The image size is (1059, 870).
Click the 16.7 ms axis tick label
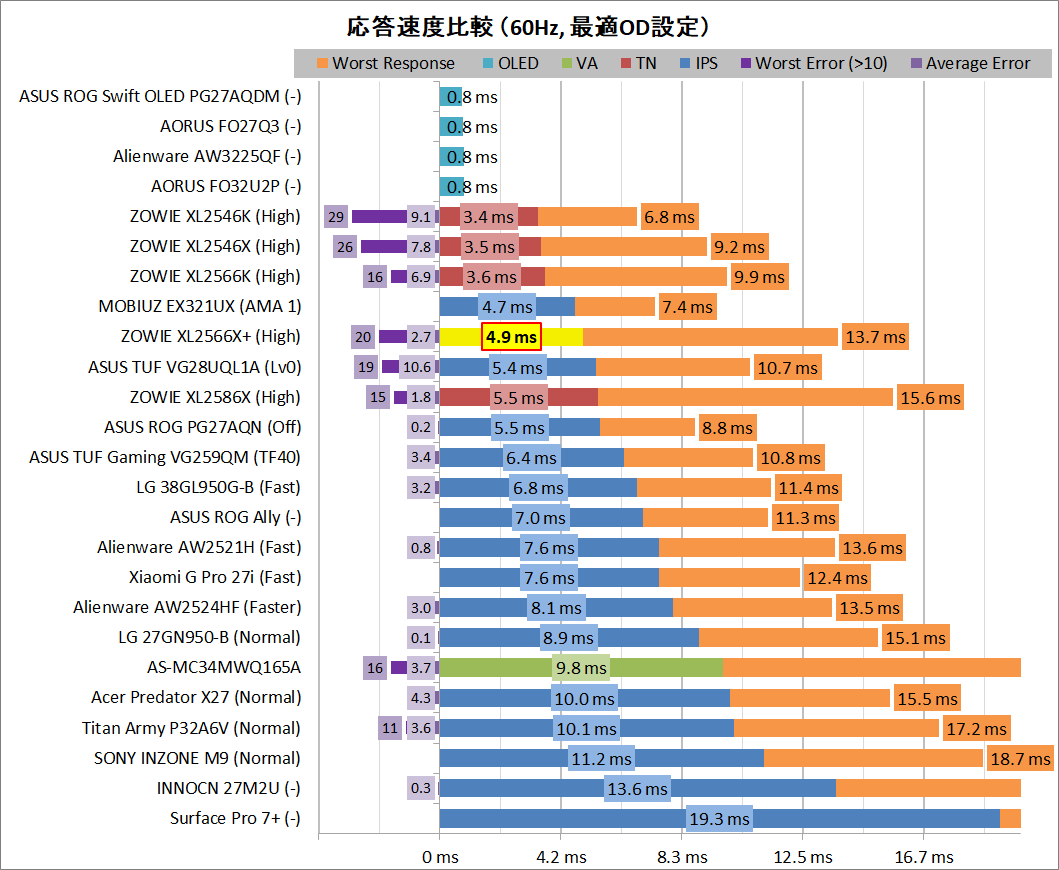924,857
